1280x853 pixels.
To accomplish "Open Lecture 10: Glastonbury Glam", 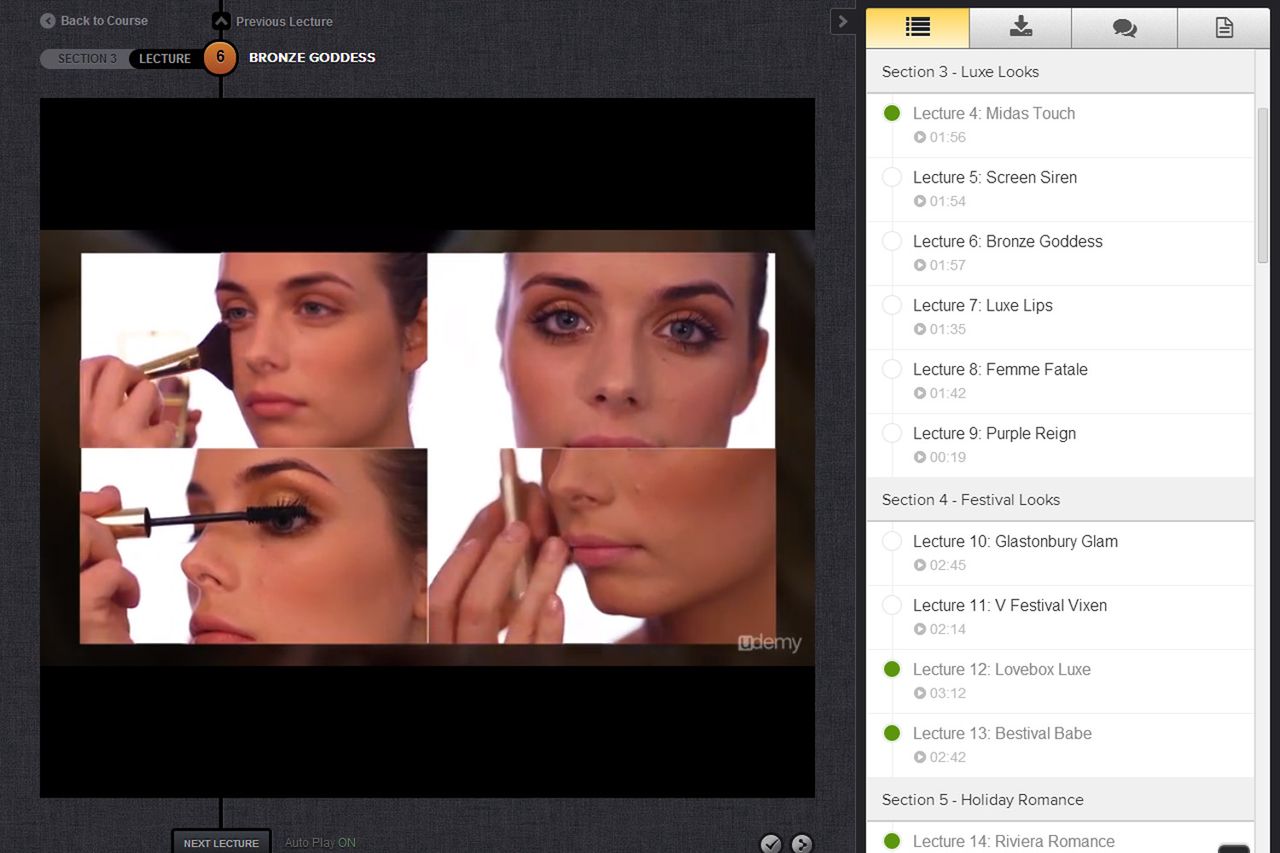I will point(1015,541).
